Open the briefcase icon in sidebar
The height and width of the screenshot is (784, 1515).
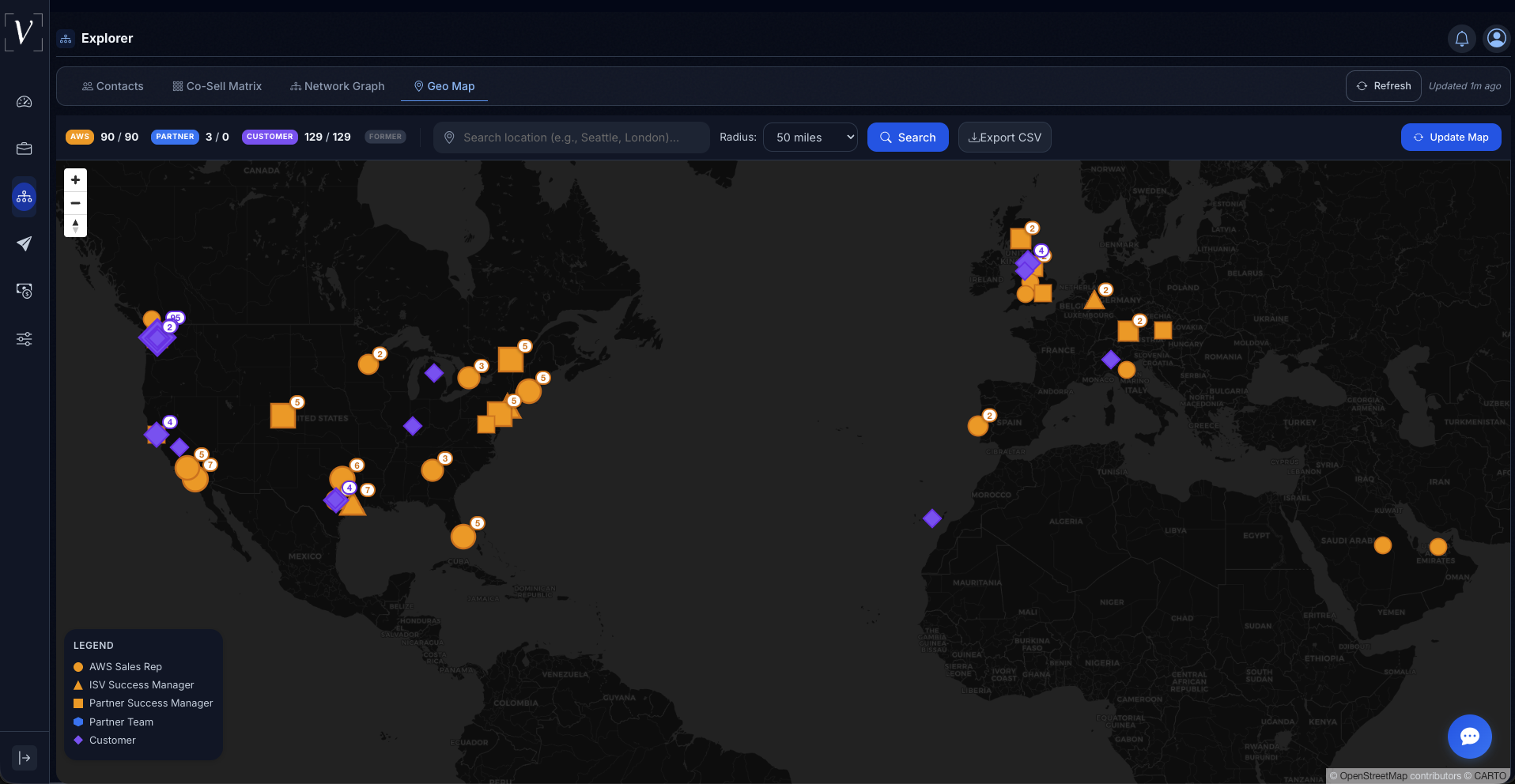25,149
